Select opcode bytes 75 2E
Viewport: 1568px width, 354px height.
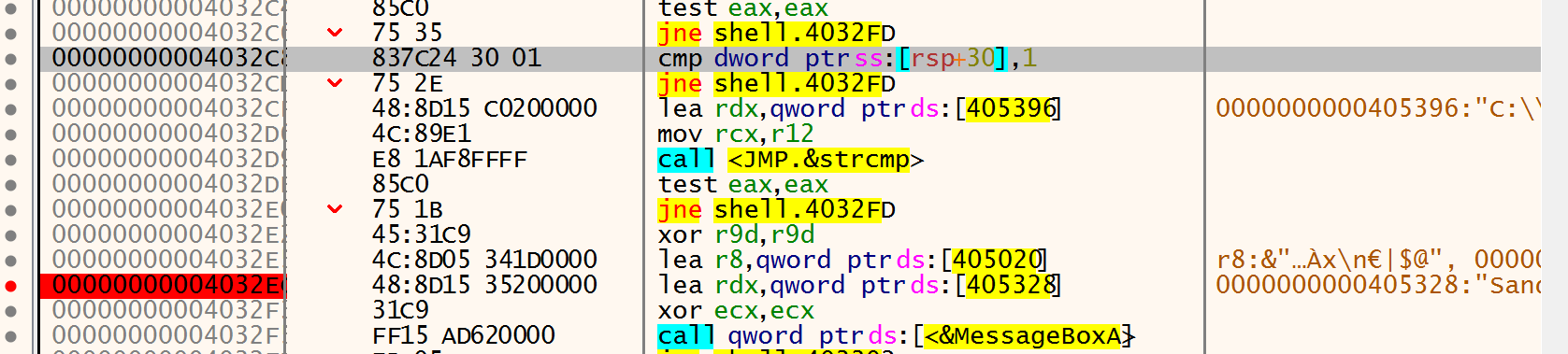point(408,83)
